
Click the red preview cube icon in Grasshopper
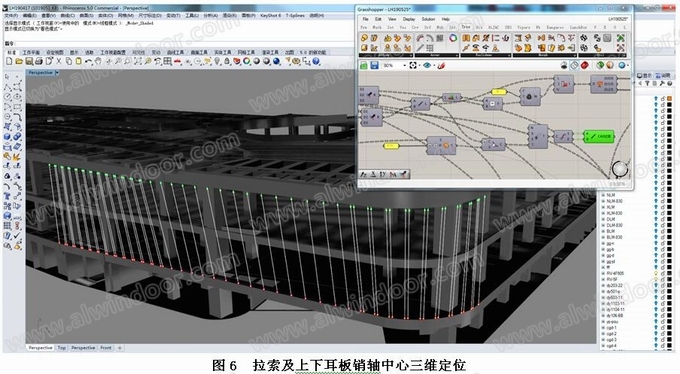click(x=585, y=66)
